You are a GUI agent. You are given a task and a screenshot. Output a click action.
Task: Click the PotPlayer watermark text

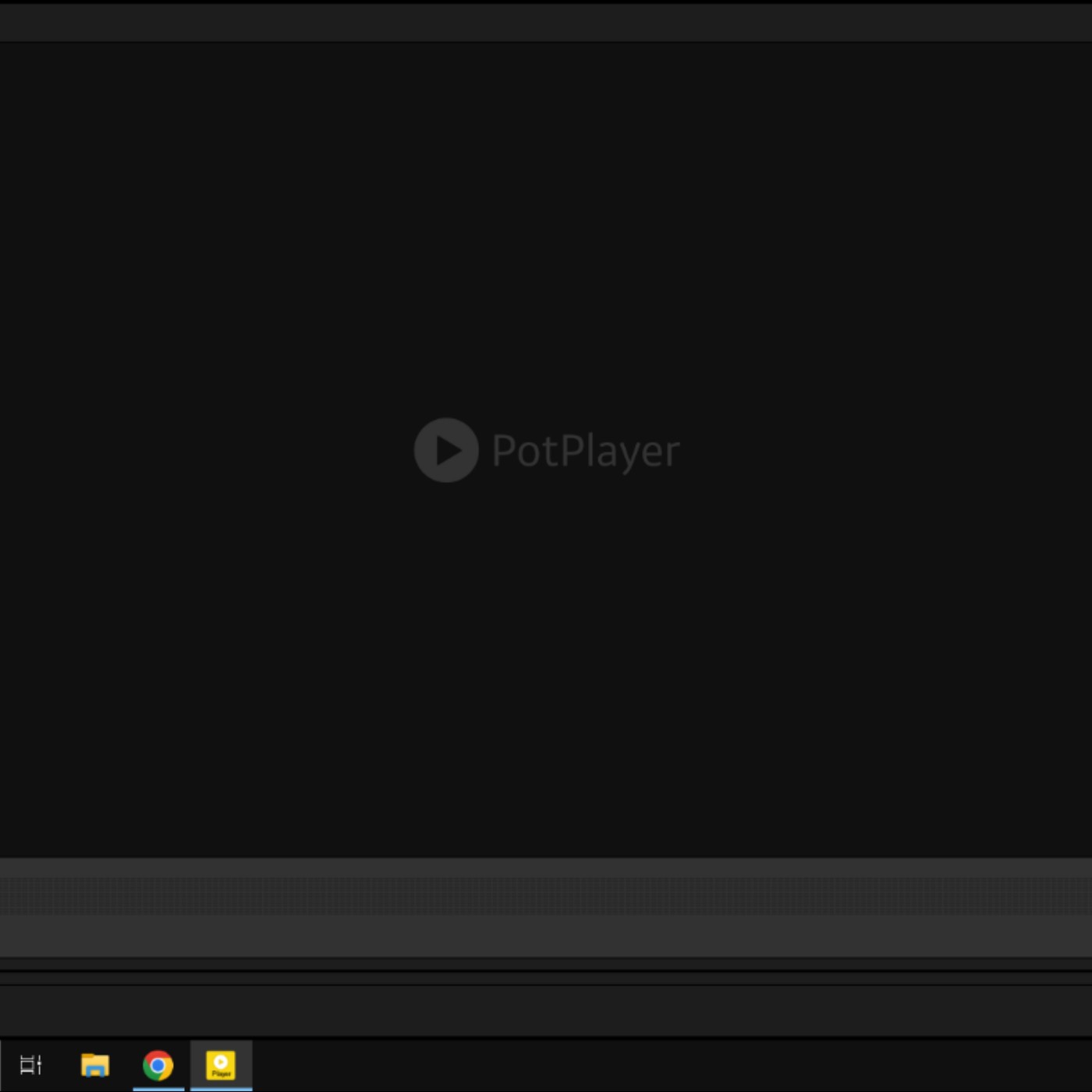pos(585,451)
